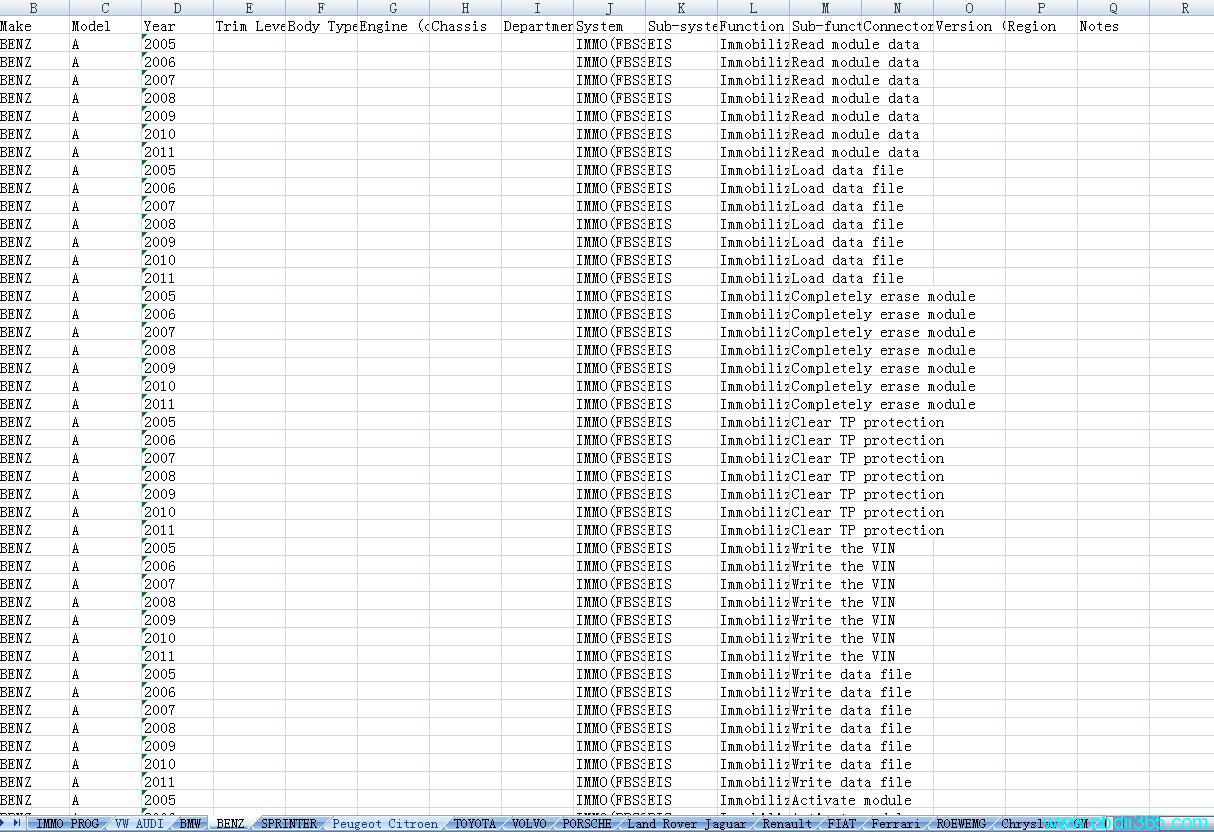Click the first Year cell showing 2005
Image resolution: width=1214 pixels, height=832 pixels.
coord(177,45)
